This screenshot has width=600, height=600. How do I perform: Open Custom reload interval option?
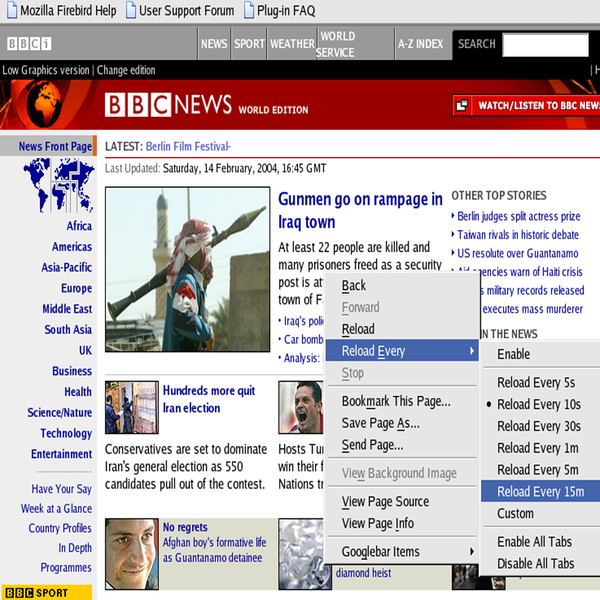coord(540,514)
